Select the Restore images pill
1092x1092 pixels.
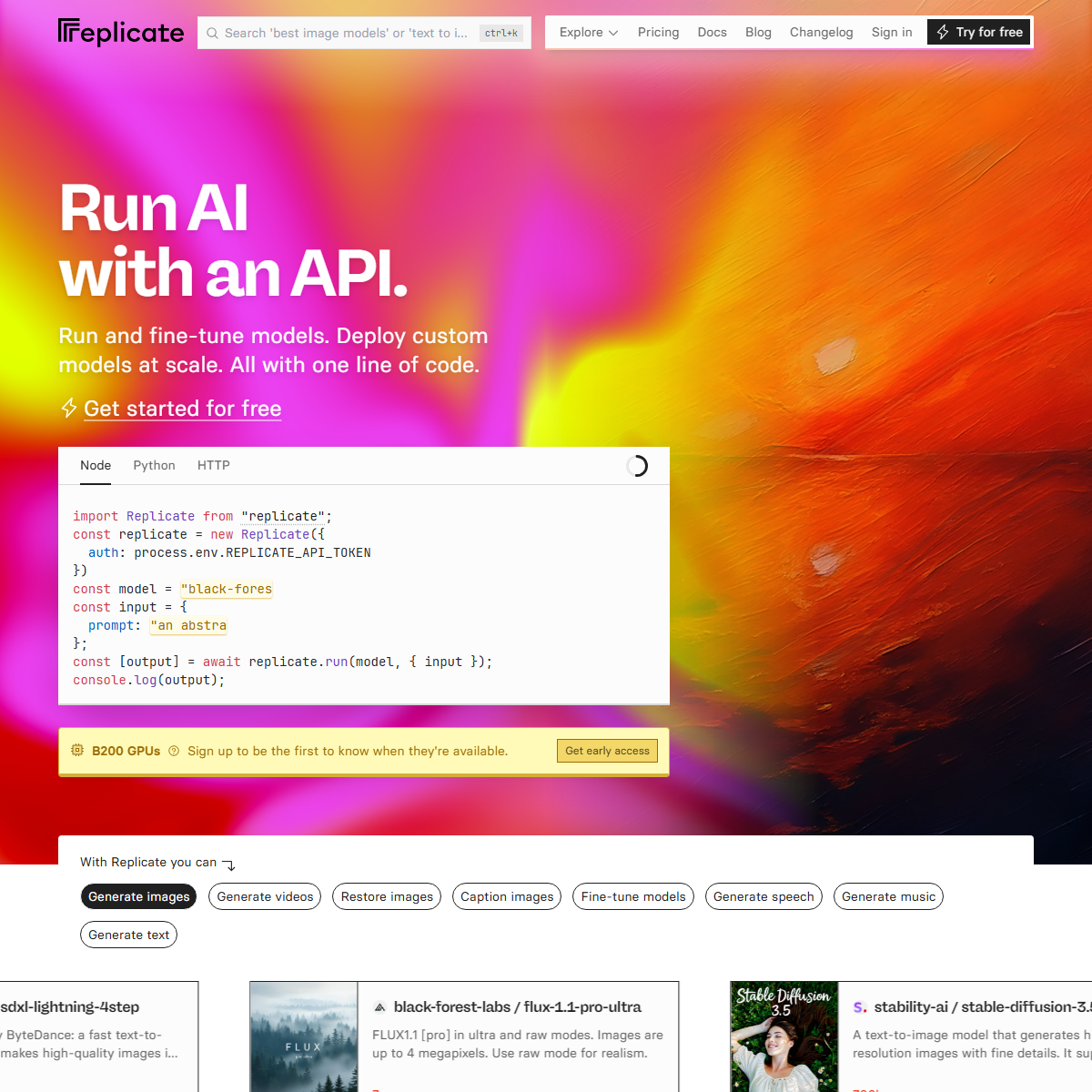pyautogui.click(x=387, y=896)
